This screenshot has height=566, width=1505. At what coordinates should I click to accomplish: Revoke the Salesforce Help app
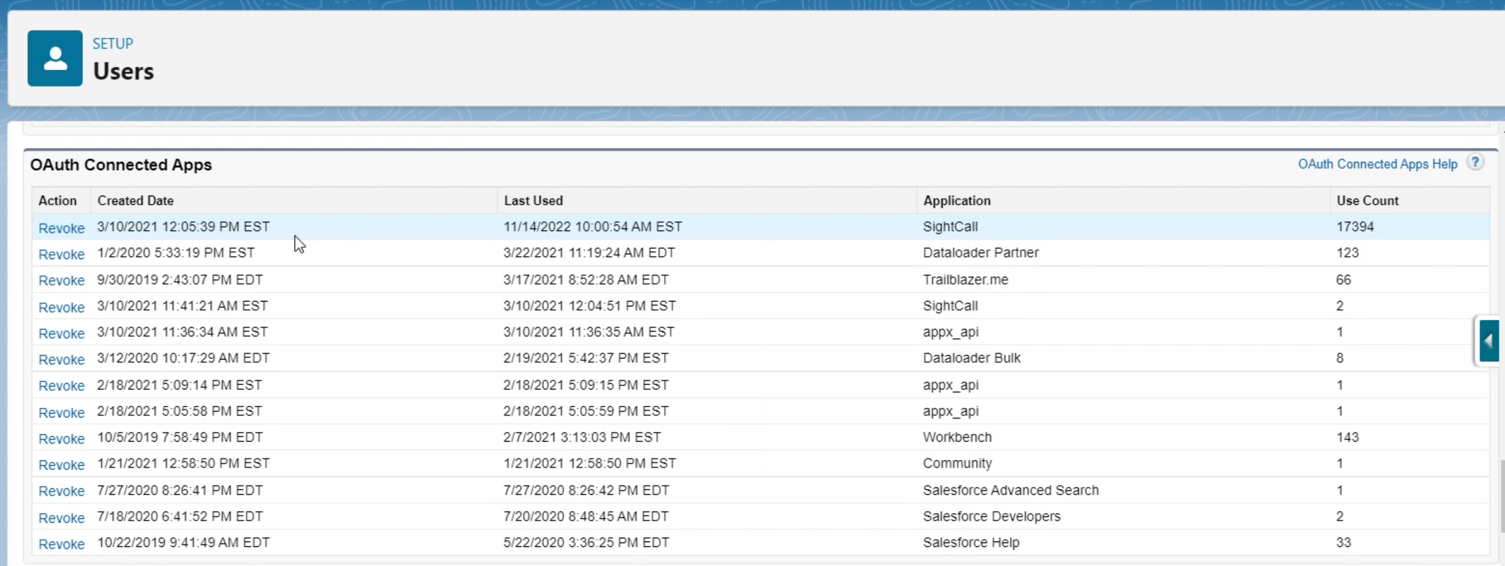[61, 544]
